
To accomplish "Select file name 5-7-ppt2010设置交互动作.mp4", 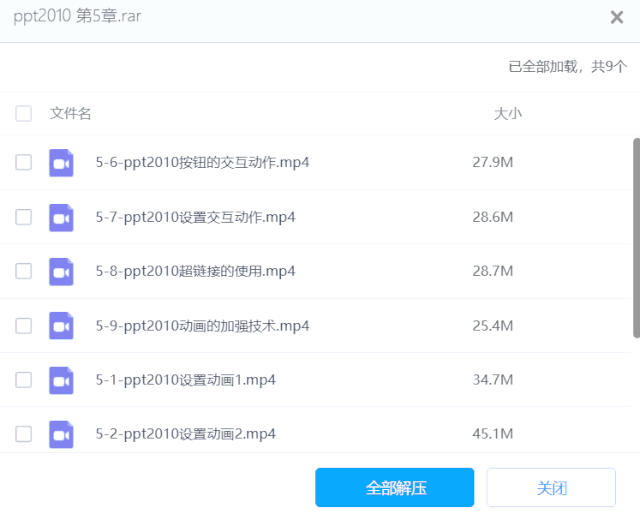I will tap(195, 217).
